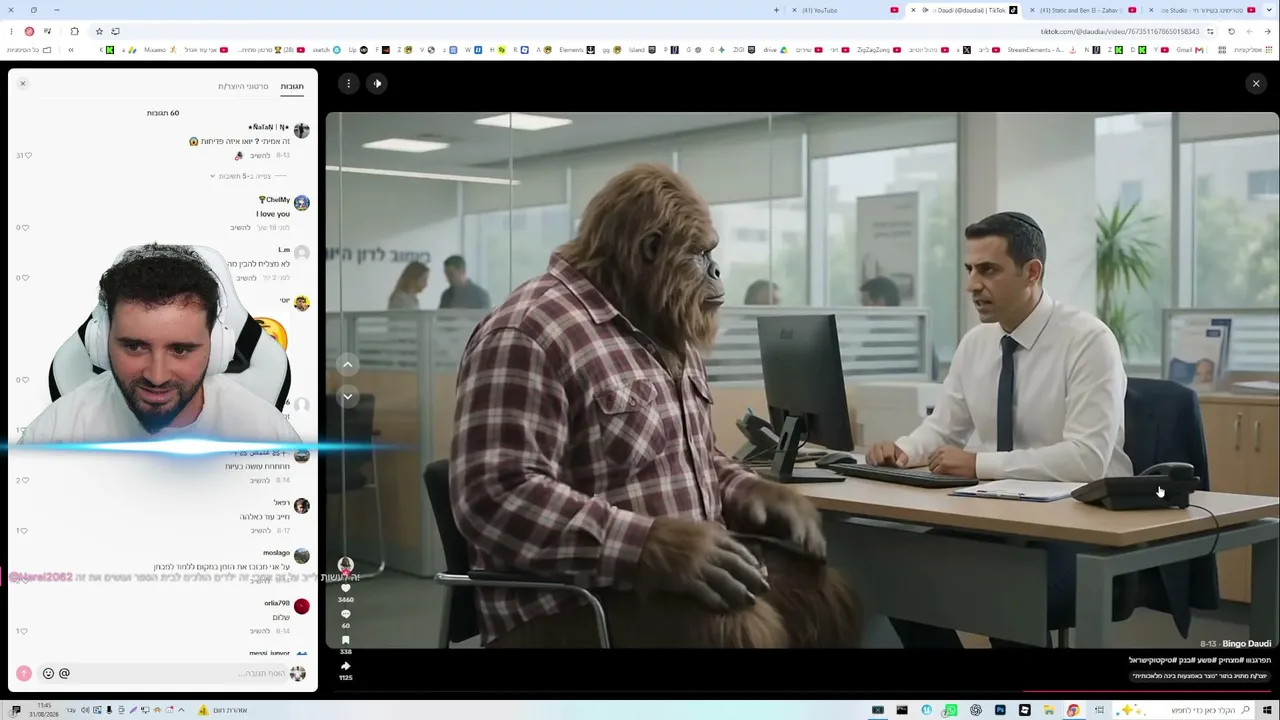Image resolution: width=1280 pixels, height=720 pixels.
Task: Open the taskbar volume icon
Action: [x=84, y=710]
